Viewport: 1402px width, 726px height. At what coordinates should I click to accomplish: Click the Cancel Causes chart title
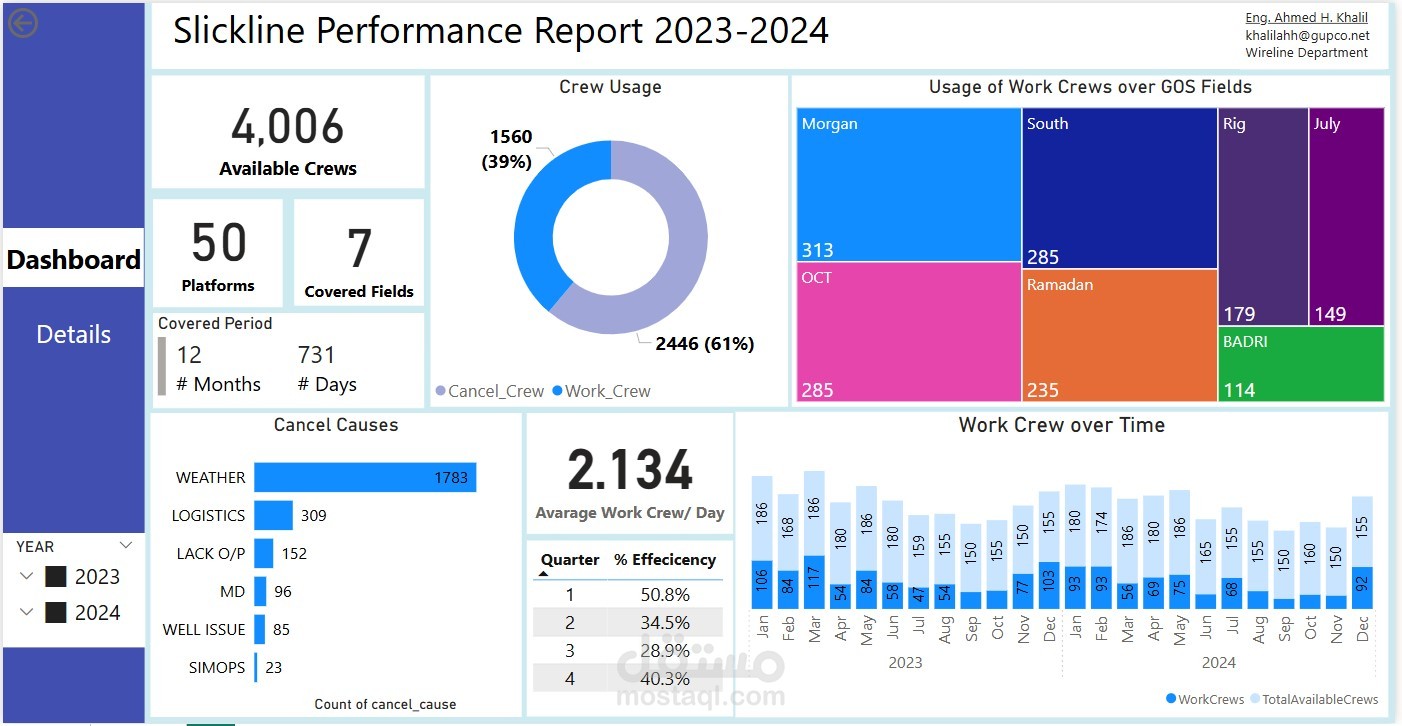[x=336, y=425]
